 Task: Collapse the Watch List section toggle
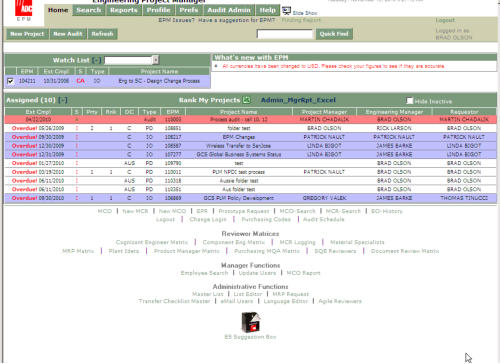(x=96, y=60)
